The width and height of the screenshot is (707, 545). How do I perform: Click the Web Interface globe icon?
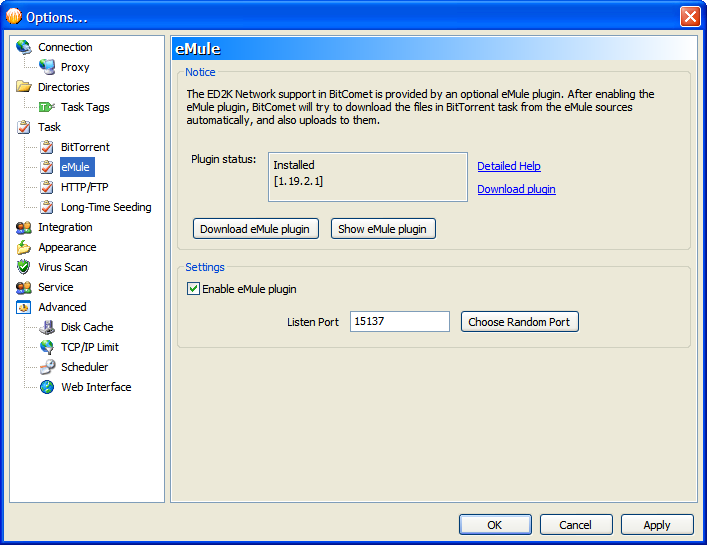[x=47, y=387]
